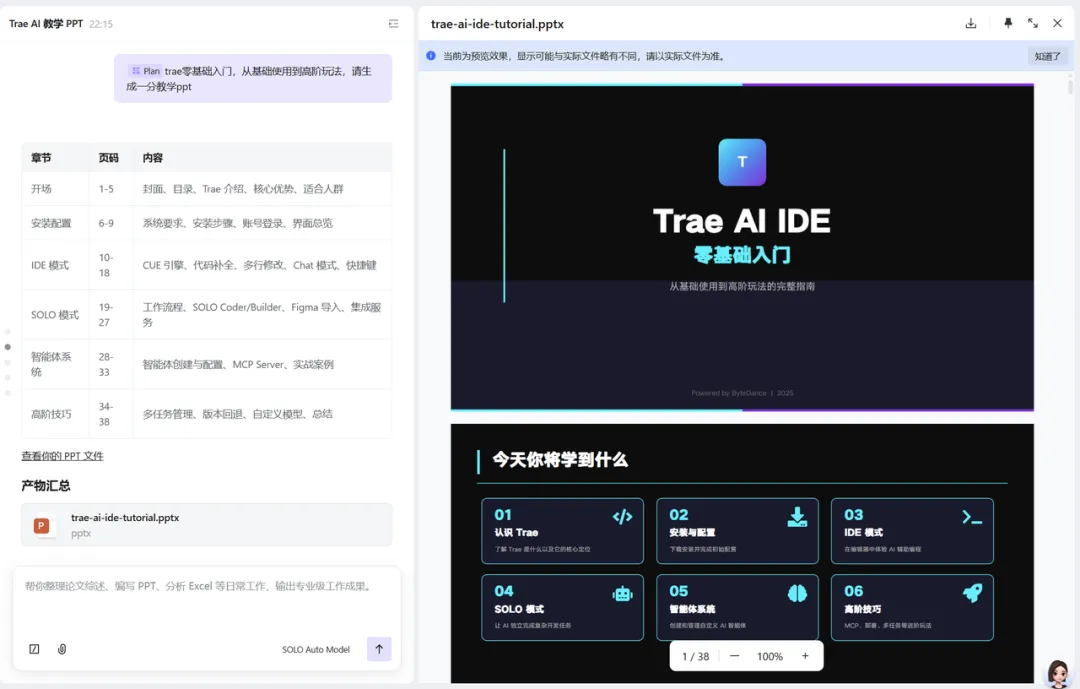This screenshot has width=1080, height=689.
Task: Click the T logo on title slide
Action: click(742, 162)
